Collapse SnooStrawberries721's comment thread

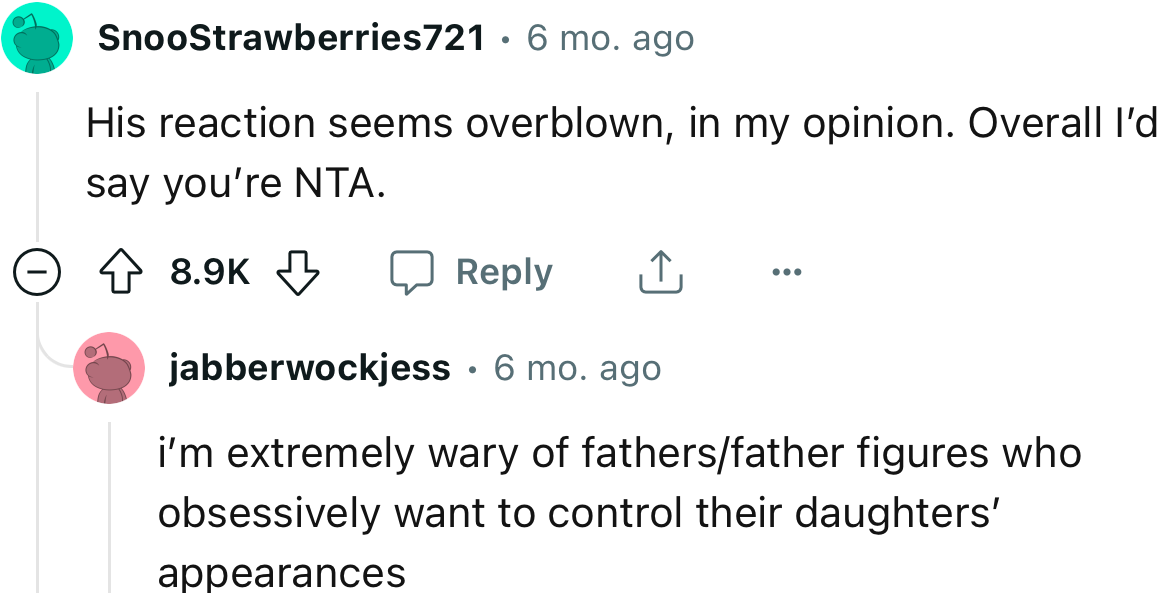[x=37, y=271]
